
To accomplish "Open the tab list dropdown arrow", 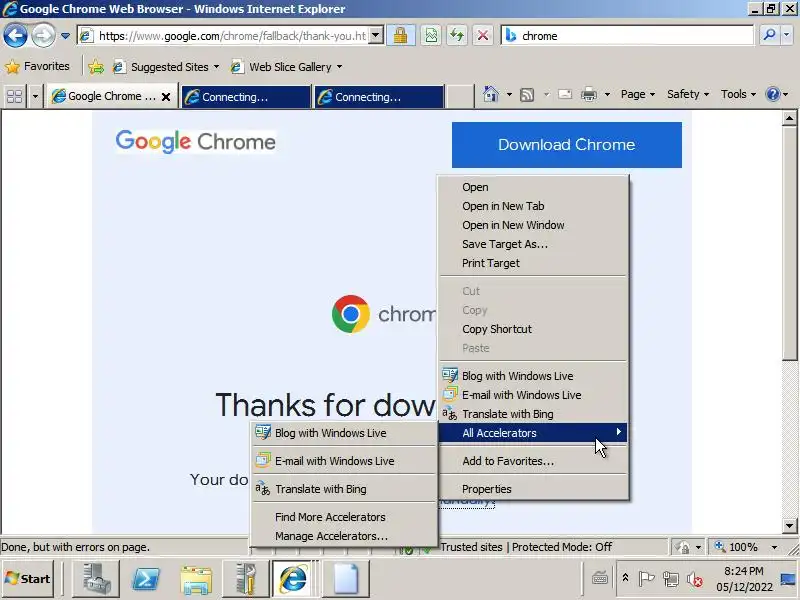I will click(35, 96).
